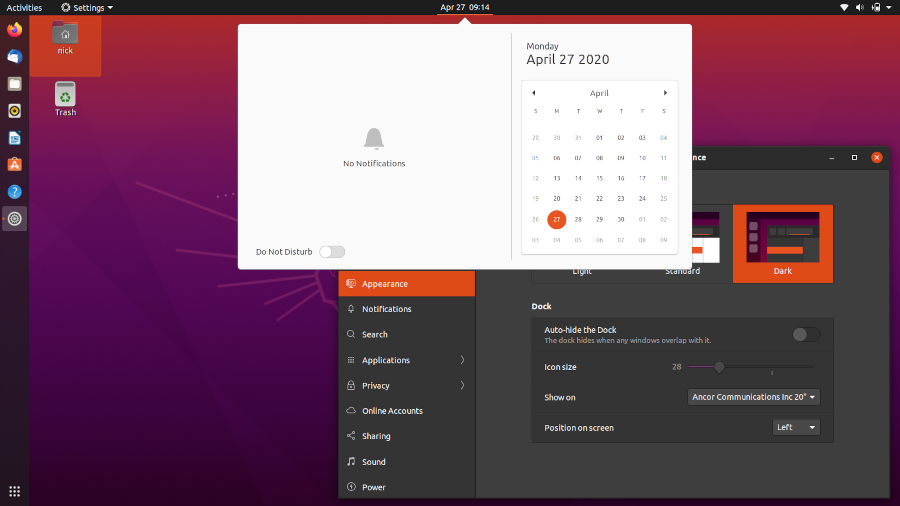900x506 pixels.
Task: Open Settings app menu in top bar
Action: pyautogui.click(x=87, y=7)
